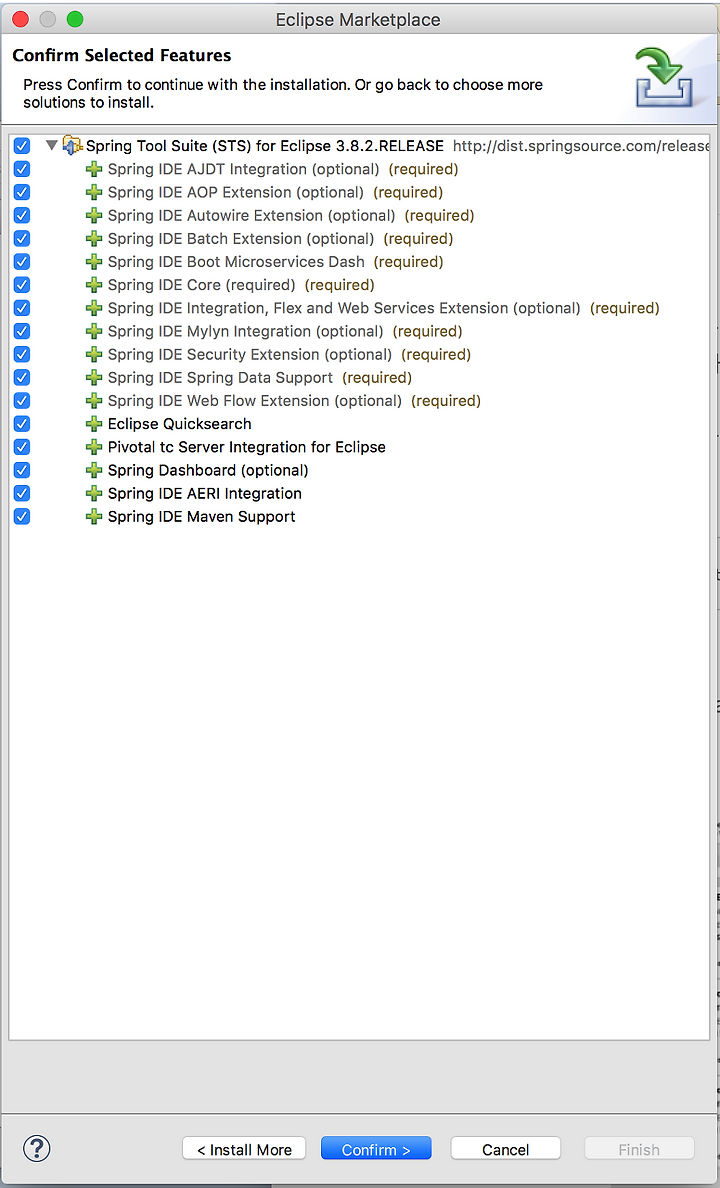This screenshot has height=1188, width=720.
Task: Uncheck Spring Dashboard (optional) checkbox
Action: (x=22, y=470)
